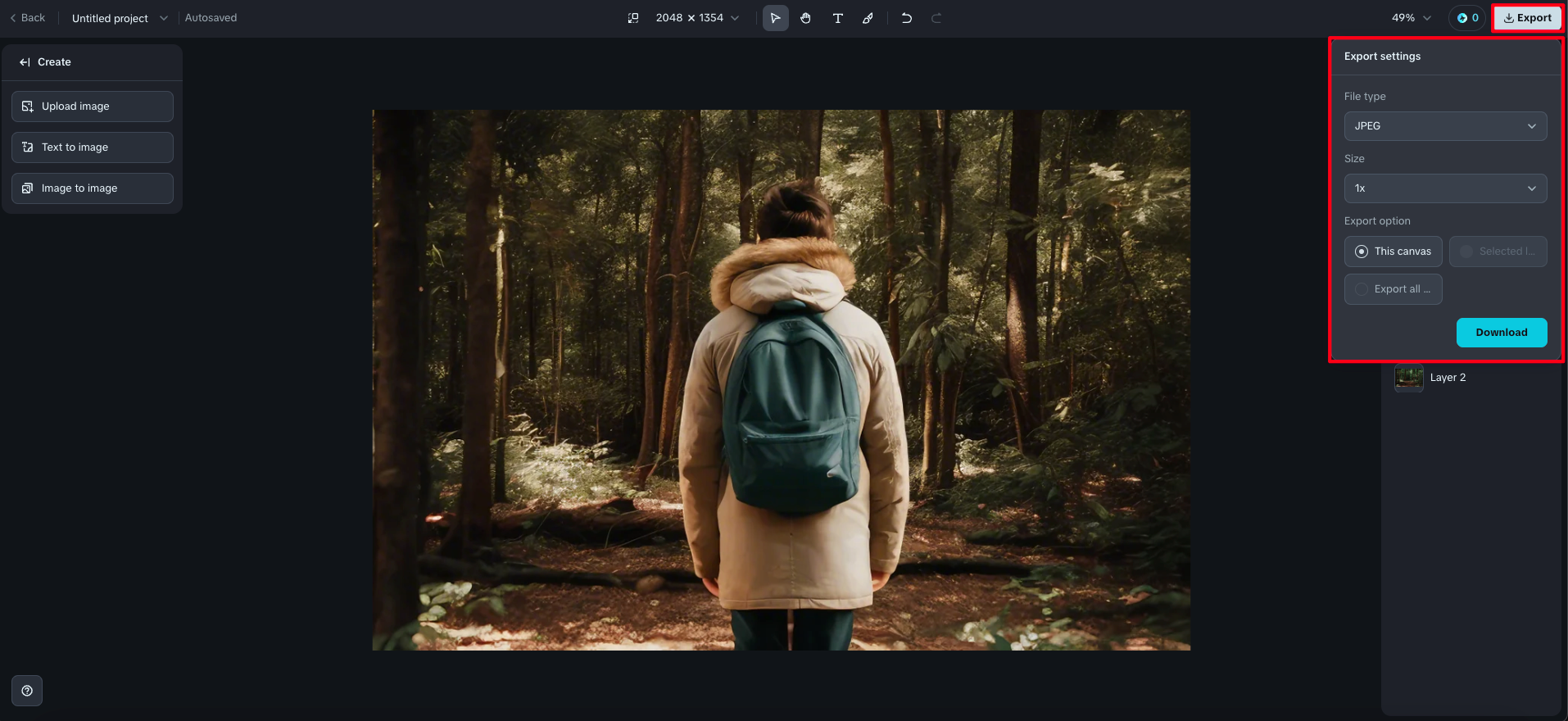1568x721 pixels.
Task: Click the Export settings heading
Action: (x=1382, y=57)
